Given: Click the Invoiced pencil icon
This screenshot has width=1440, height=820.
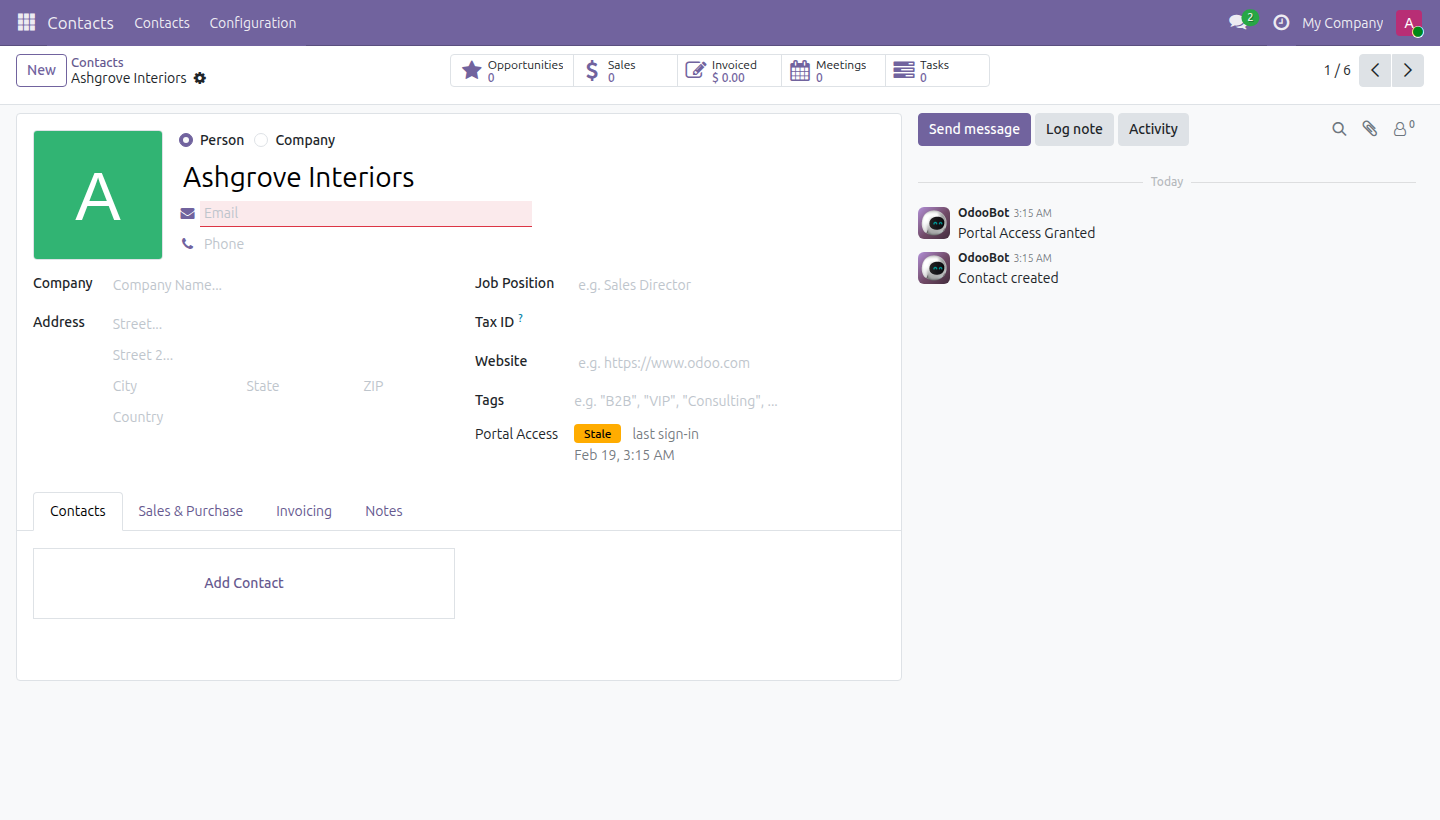Looking at the screenshot, I should tap(696, 70).
